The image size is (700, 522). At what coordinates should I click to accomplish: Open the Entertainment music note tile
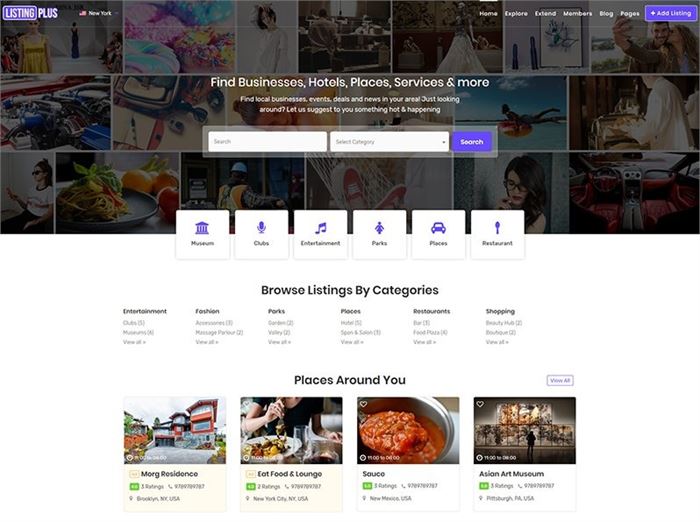[320, 229]
